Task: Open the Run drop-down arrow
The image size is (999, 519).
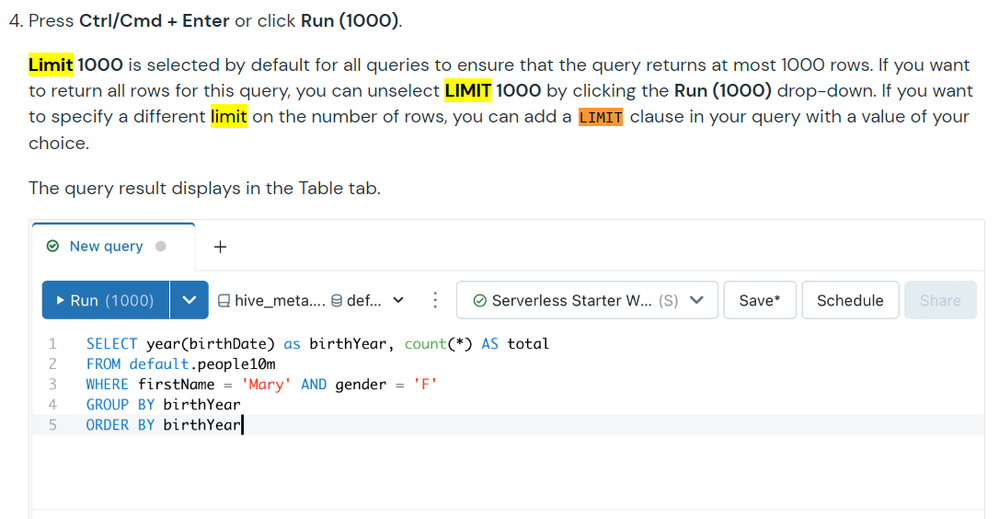Action: [189, 300]
